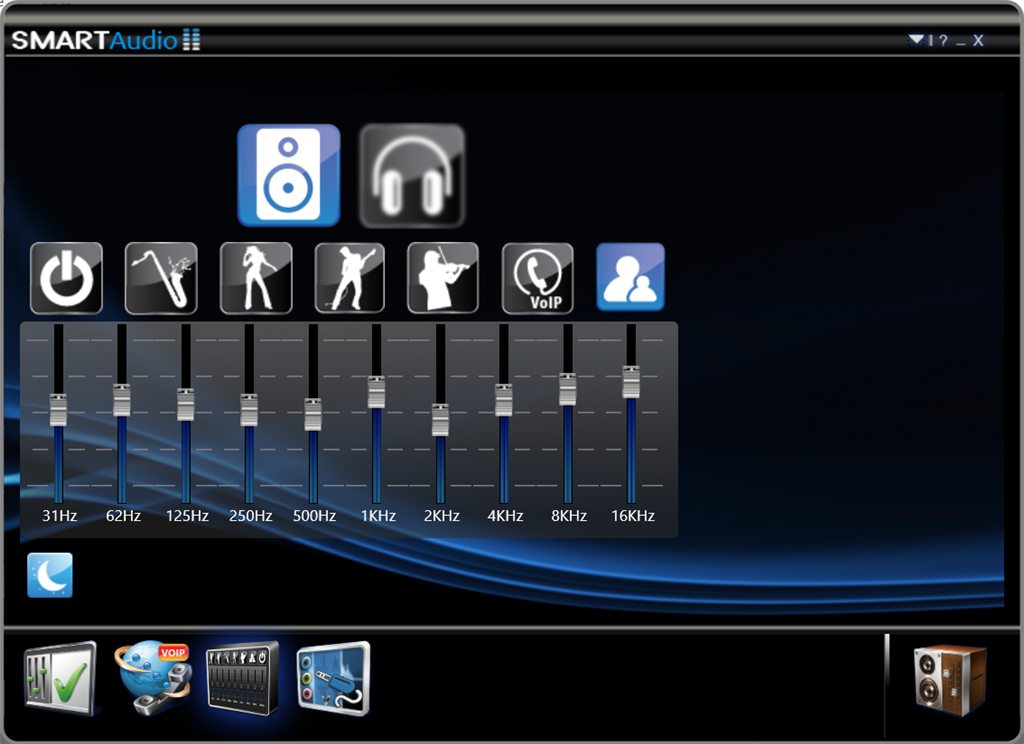Open the VoIP globe settings panel
The height and width of the screenshot is (744, 1024).
pyautogui.click(x=153, y=677)
